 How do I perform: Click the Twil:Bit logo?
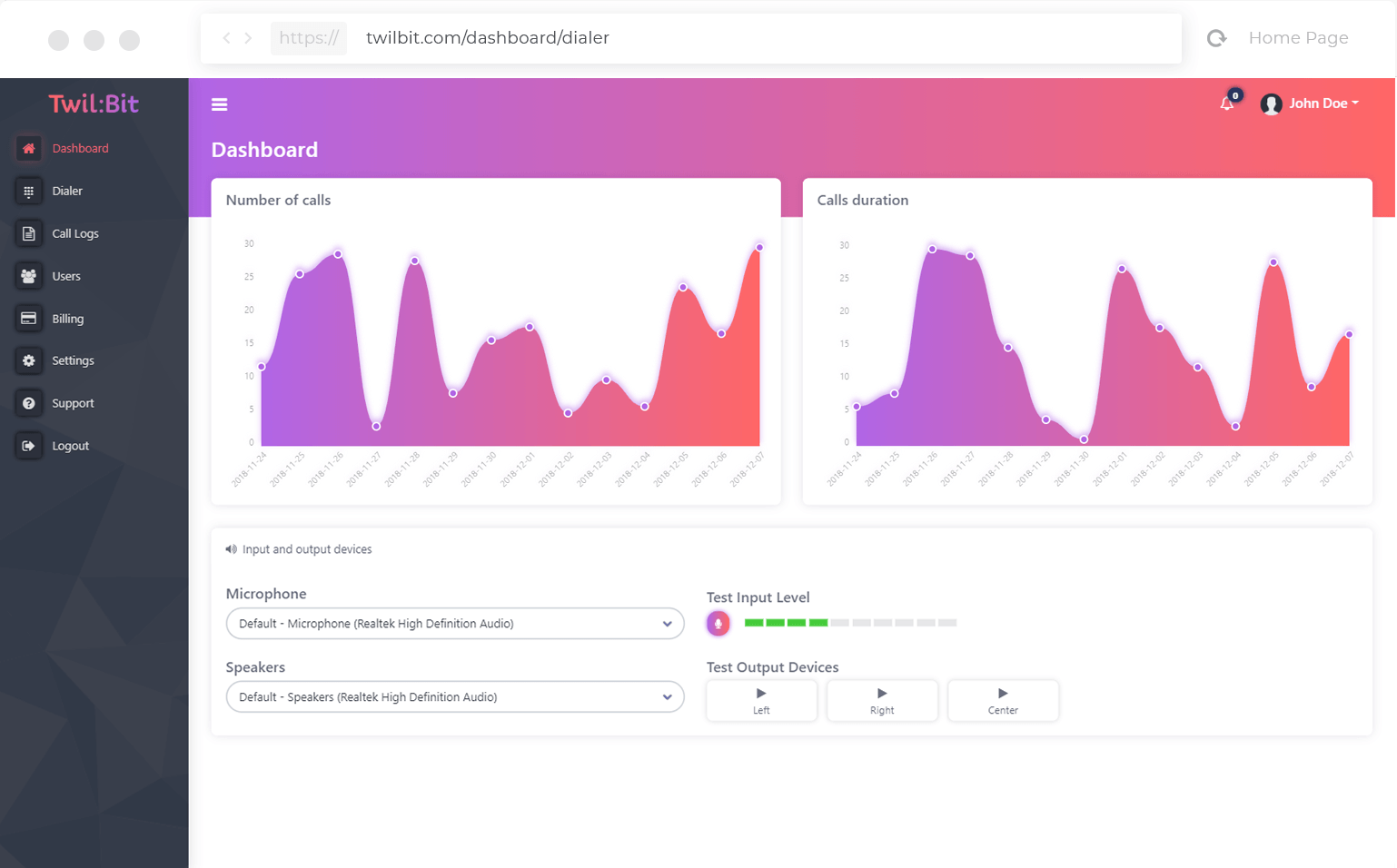[94, 104]
